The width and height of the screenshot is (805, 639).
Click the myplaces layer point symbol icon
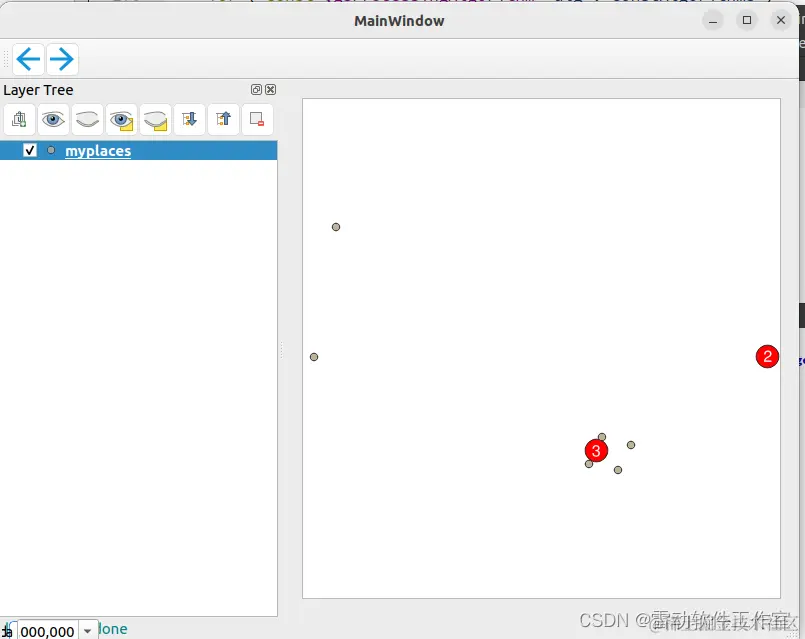51,150
